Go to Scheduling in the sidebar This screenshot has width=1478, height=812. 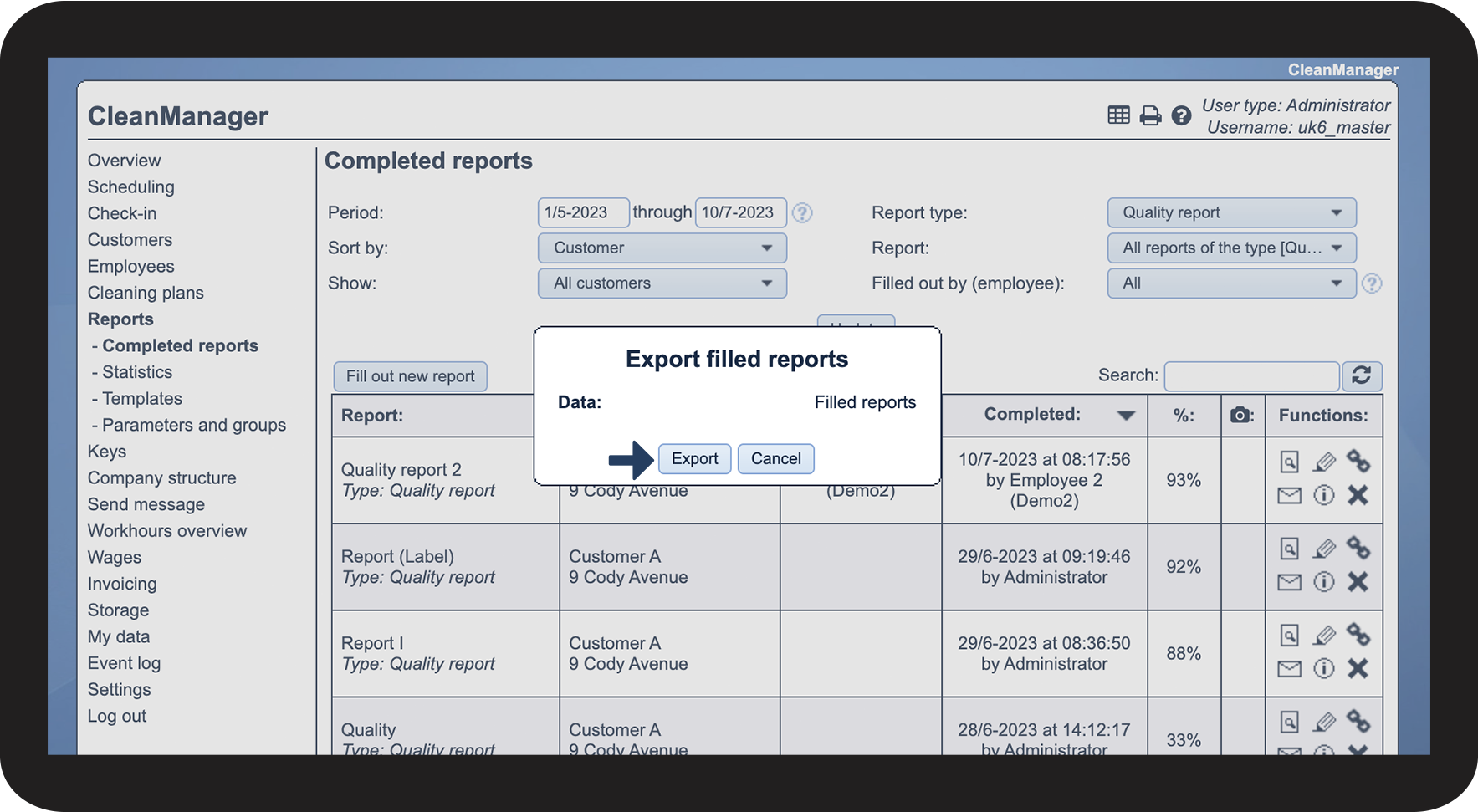click(131, 186)
